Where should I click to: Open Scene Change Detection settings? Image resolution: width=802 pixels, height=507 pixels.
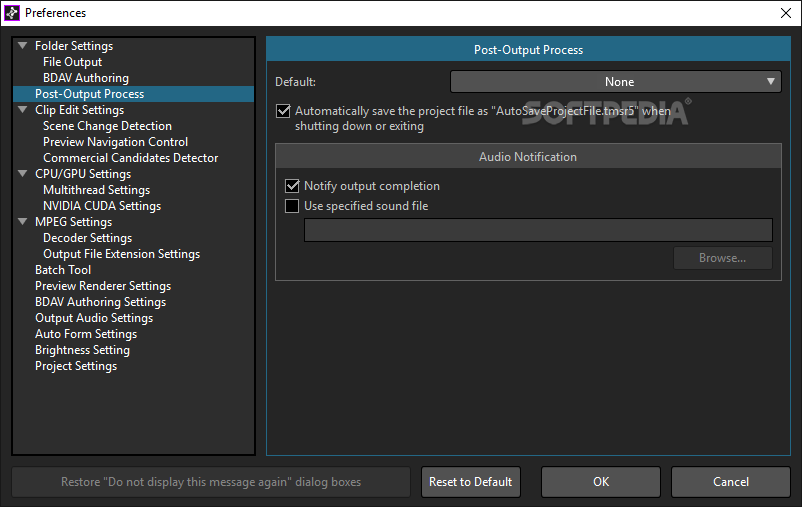point(107,126)
